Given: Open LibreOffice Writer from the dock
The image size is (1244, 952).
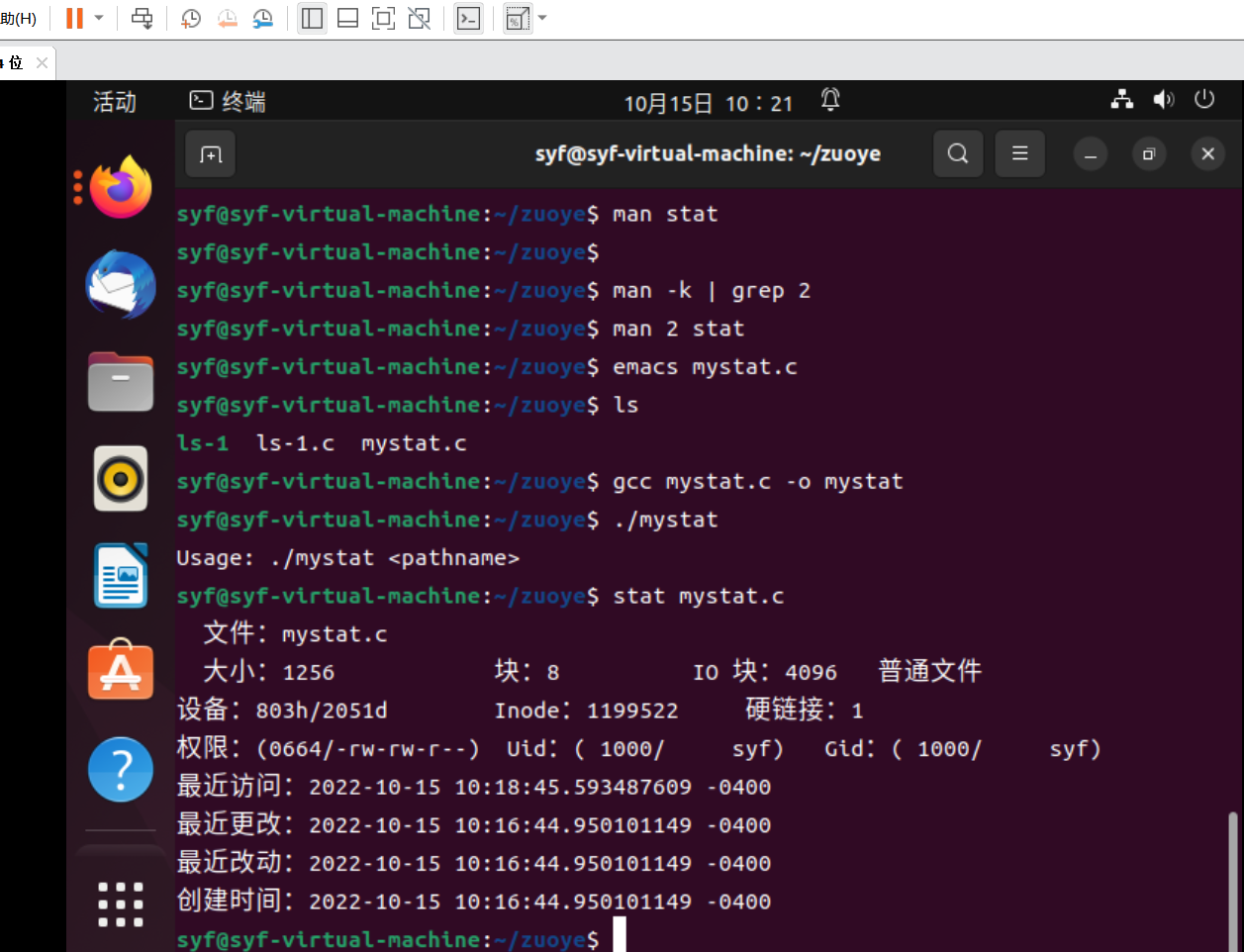Looking at the screenshot, I should coord(121,575).
